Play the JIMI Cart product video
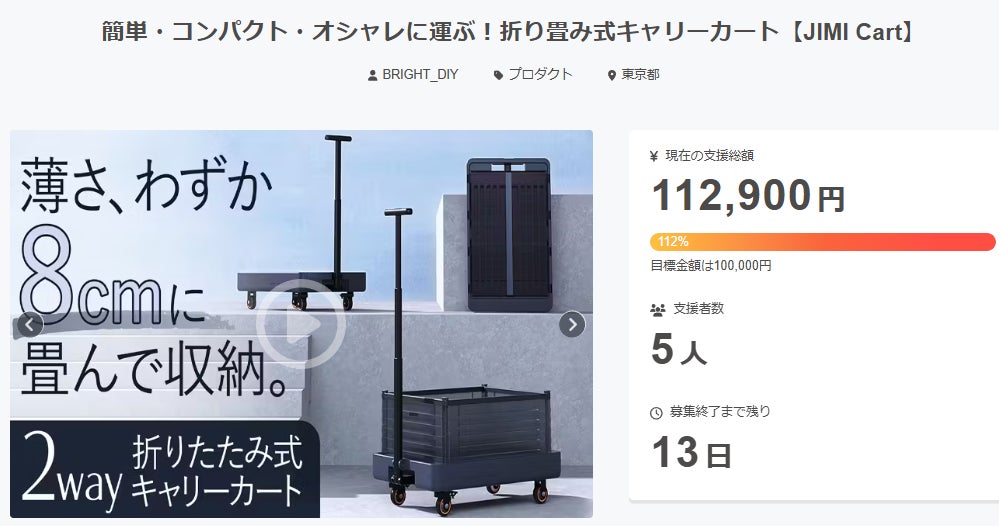The height and width of the screenshot is (526, 999). point(301,324)
